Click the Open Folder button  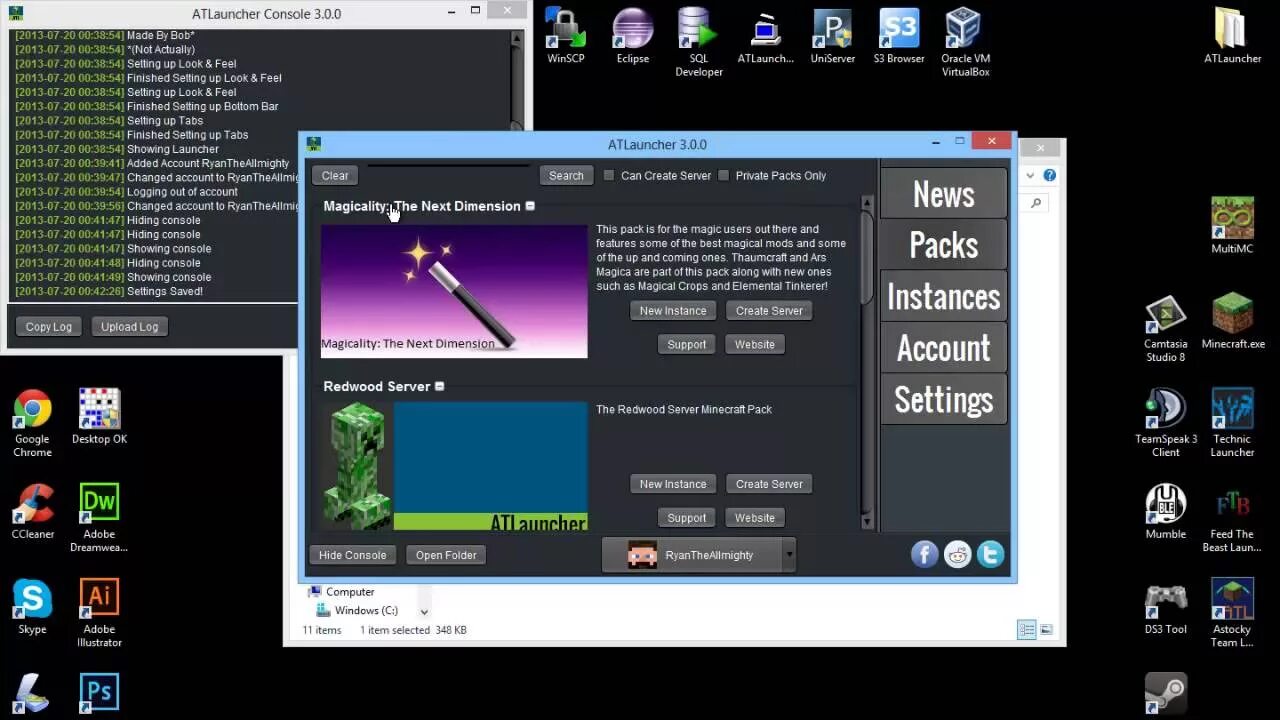(x=446, y=555)
